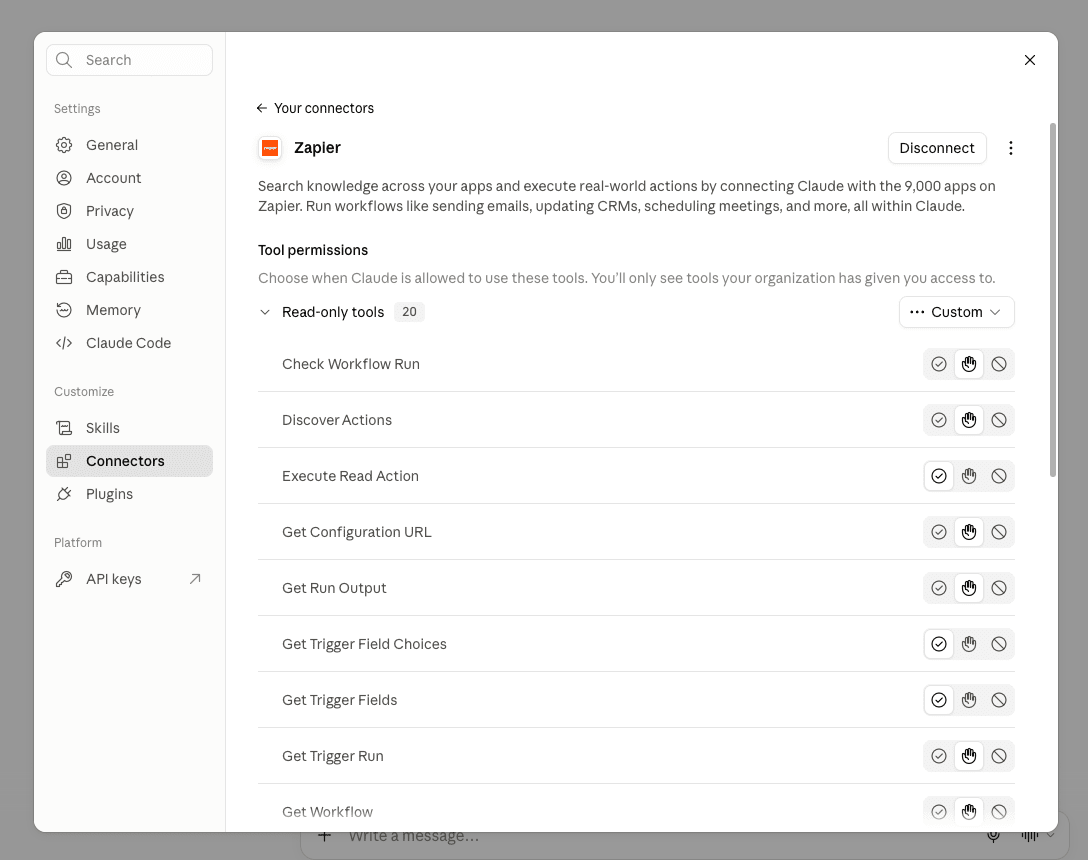
Task: Block the Get Run Output tool
Action: pos(998,589)
